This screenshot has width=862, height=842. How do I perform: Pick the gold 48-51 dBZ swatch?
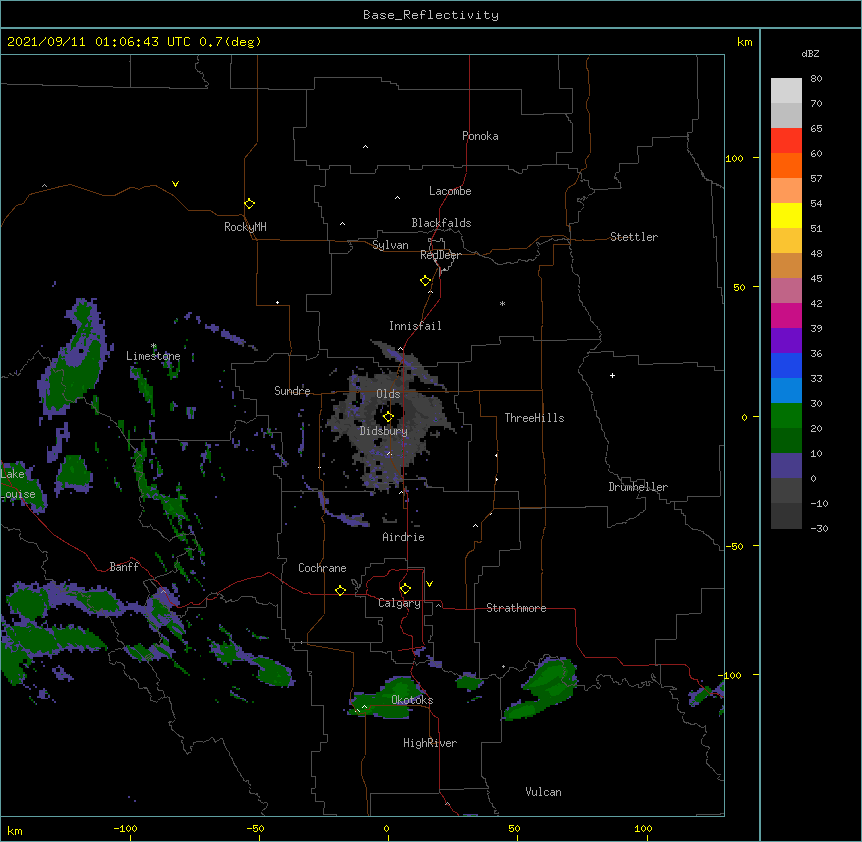click(x=786, y=241)
